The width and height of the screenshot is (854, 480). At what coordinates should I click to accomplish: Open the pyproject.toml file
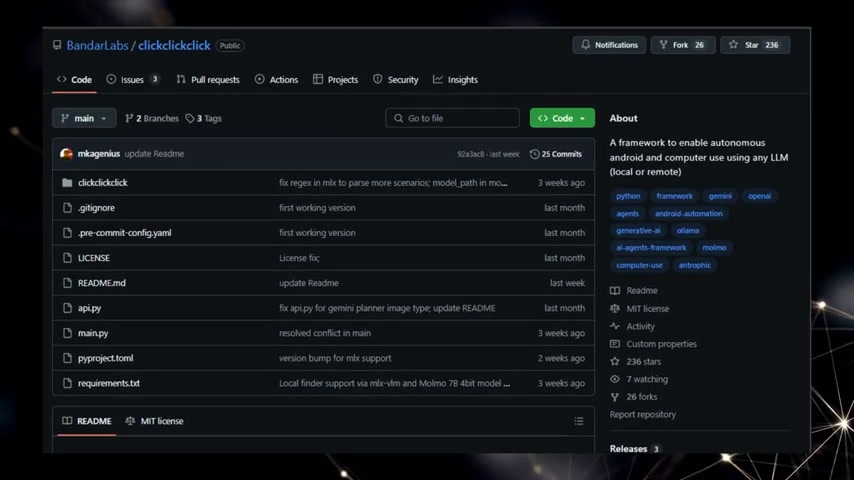105,358
